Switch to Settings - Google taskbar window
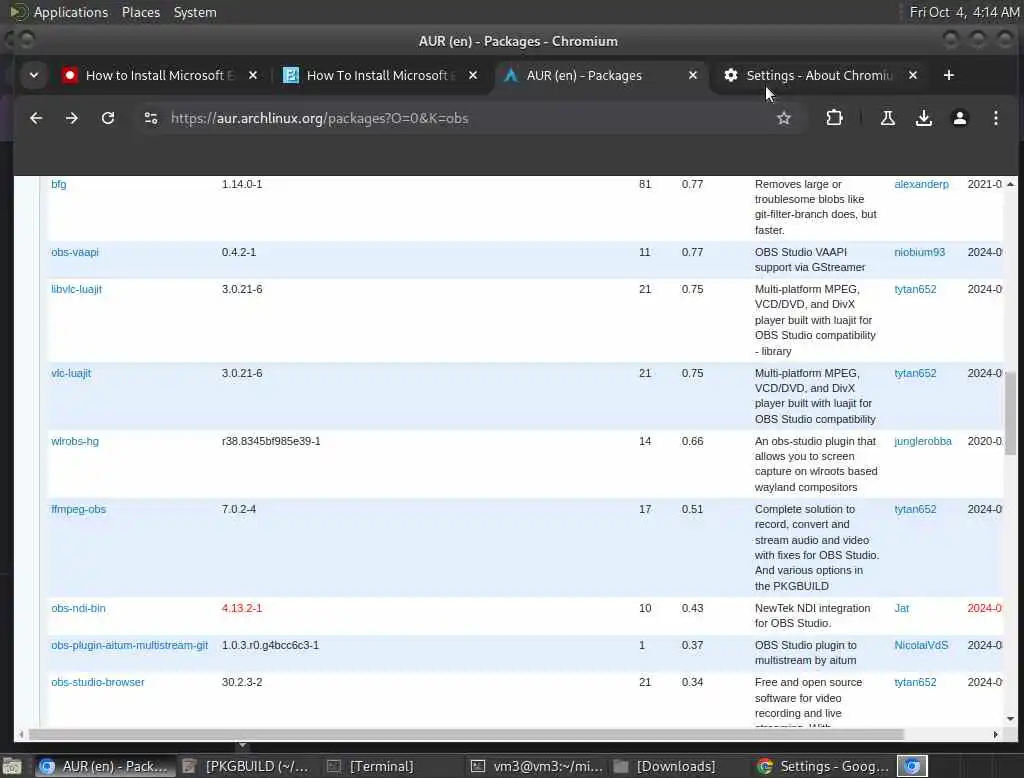This screenshot has width=1024, height=778. [x=824, y=766]
